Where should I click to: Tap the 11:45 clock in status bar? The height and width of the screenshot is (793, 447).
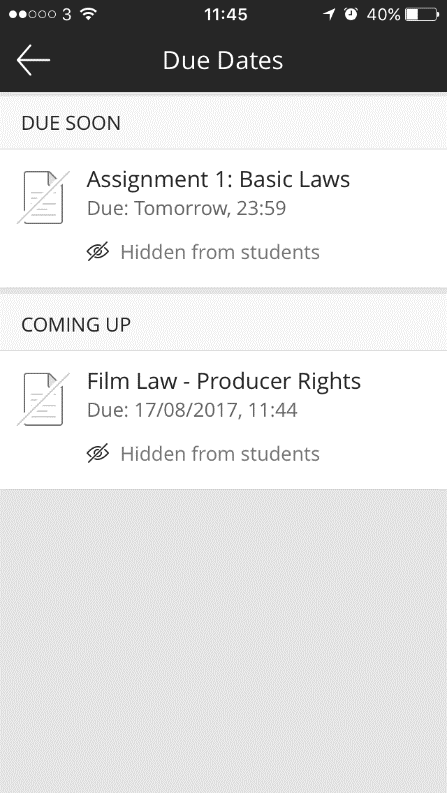(x=226, y=15)
